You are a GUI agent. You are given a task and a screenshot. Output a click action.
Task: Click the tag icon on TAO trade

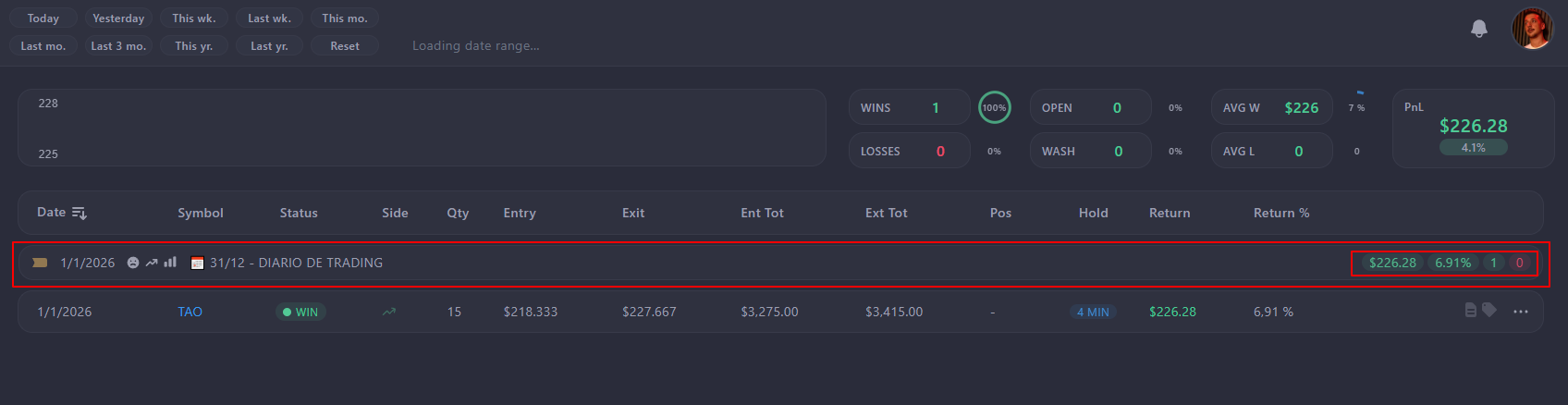(x=1489, y=310)
